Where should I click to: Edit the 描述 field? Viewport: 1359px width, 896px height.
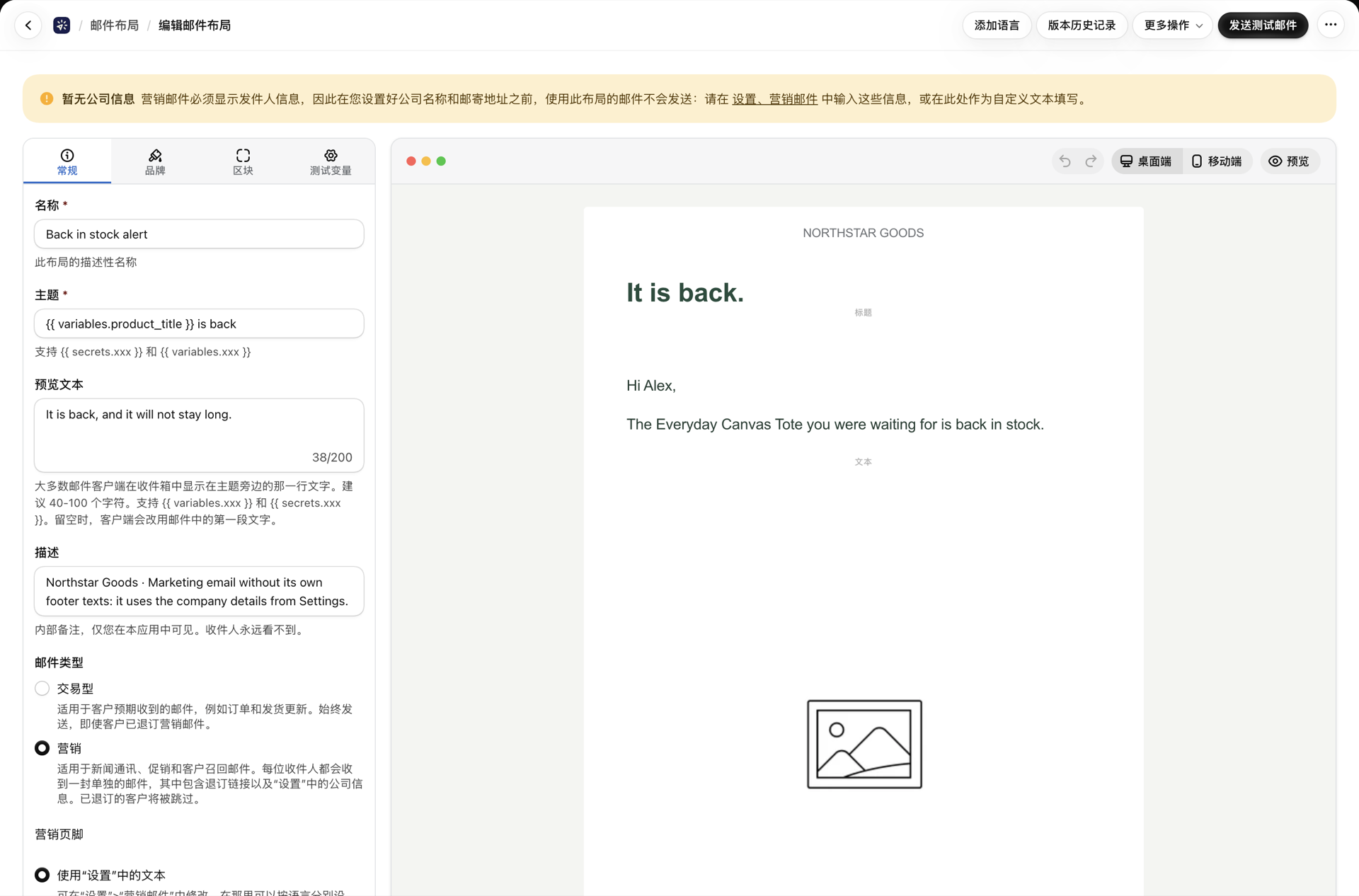coord(199,592)
